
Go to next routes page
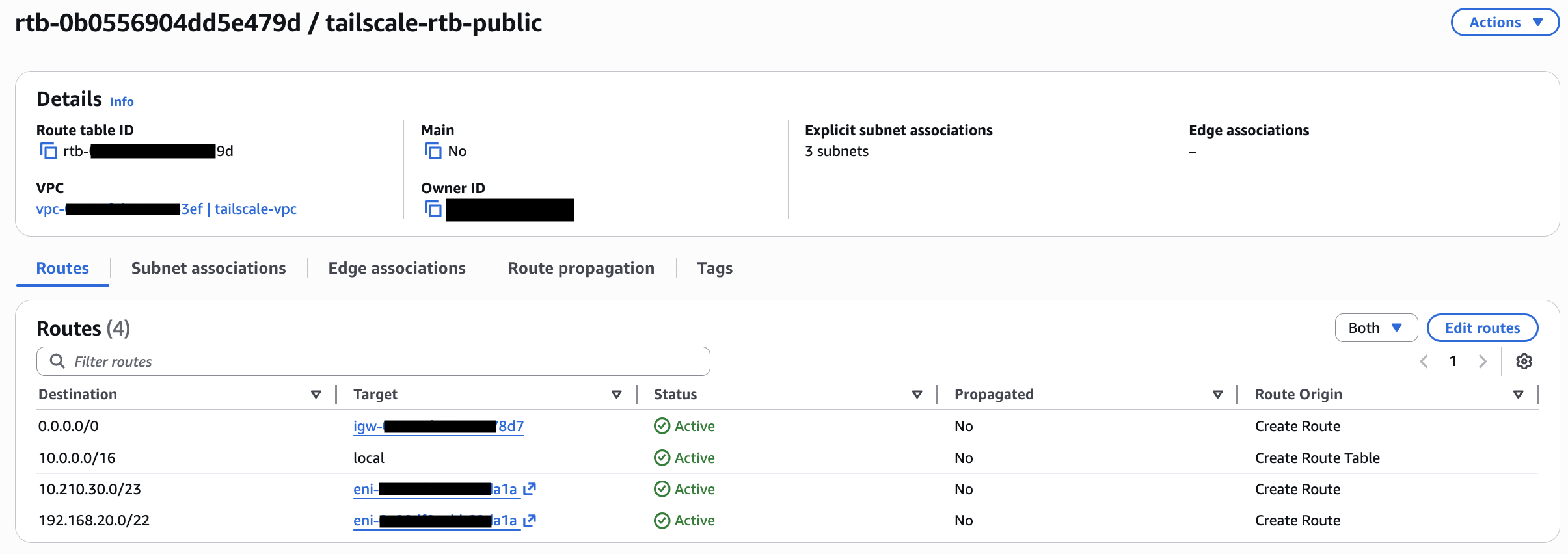[1483, 362]
